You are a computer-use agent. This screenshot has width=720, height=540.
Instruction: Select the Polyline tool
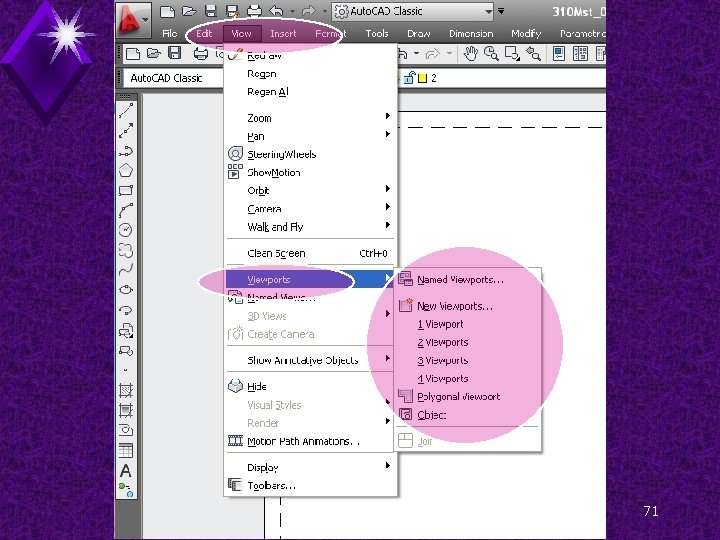click(126, 151)
